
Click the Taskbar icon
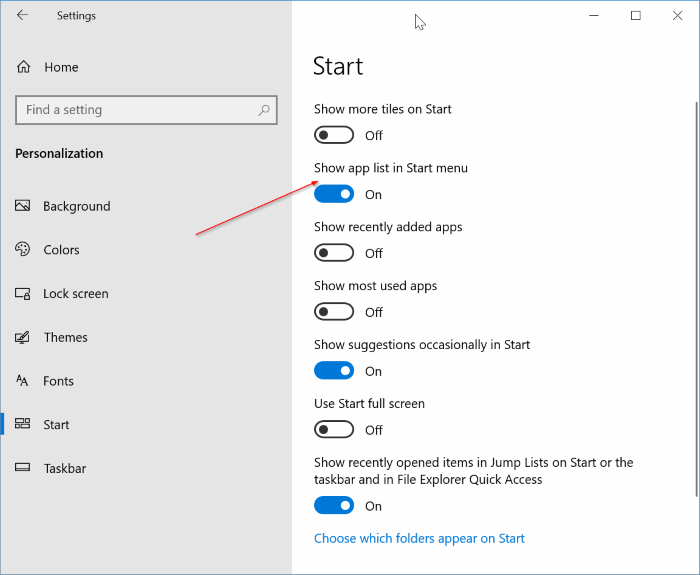pos(22,467)
